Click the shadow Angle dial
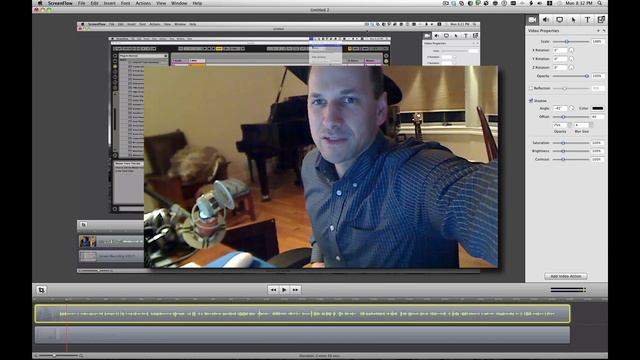Image resolution: width=640 pixels, height=360 pixels. pos(571,108)
